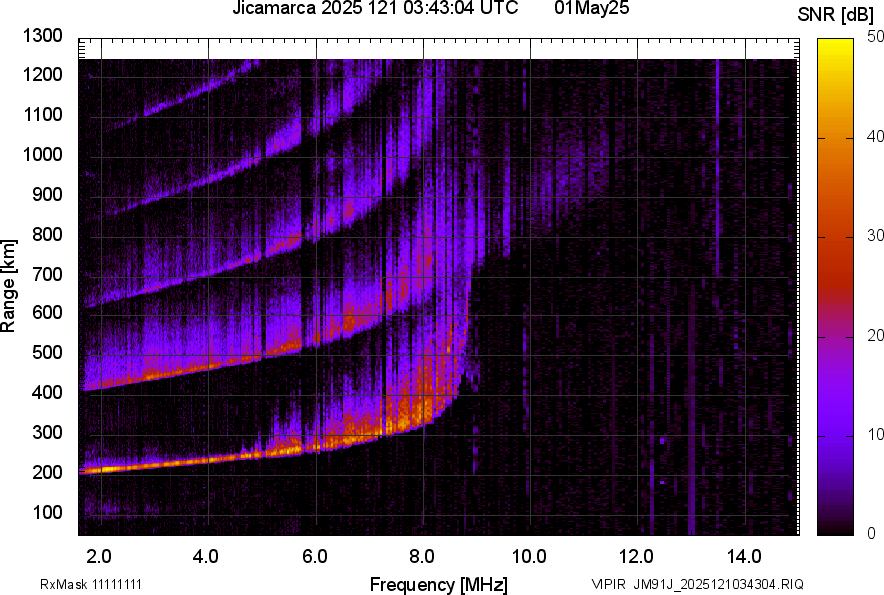Click the range tick label 200

tap(47, 473)
